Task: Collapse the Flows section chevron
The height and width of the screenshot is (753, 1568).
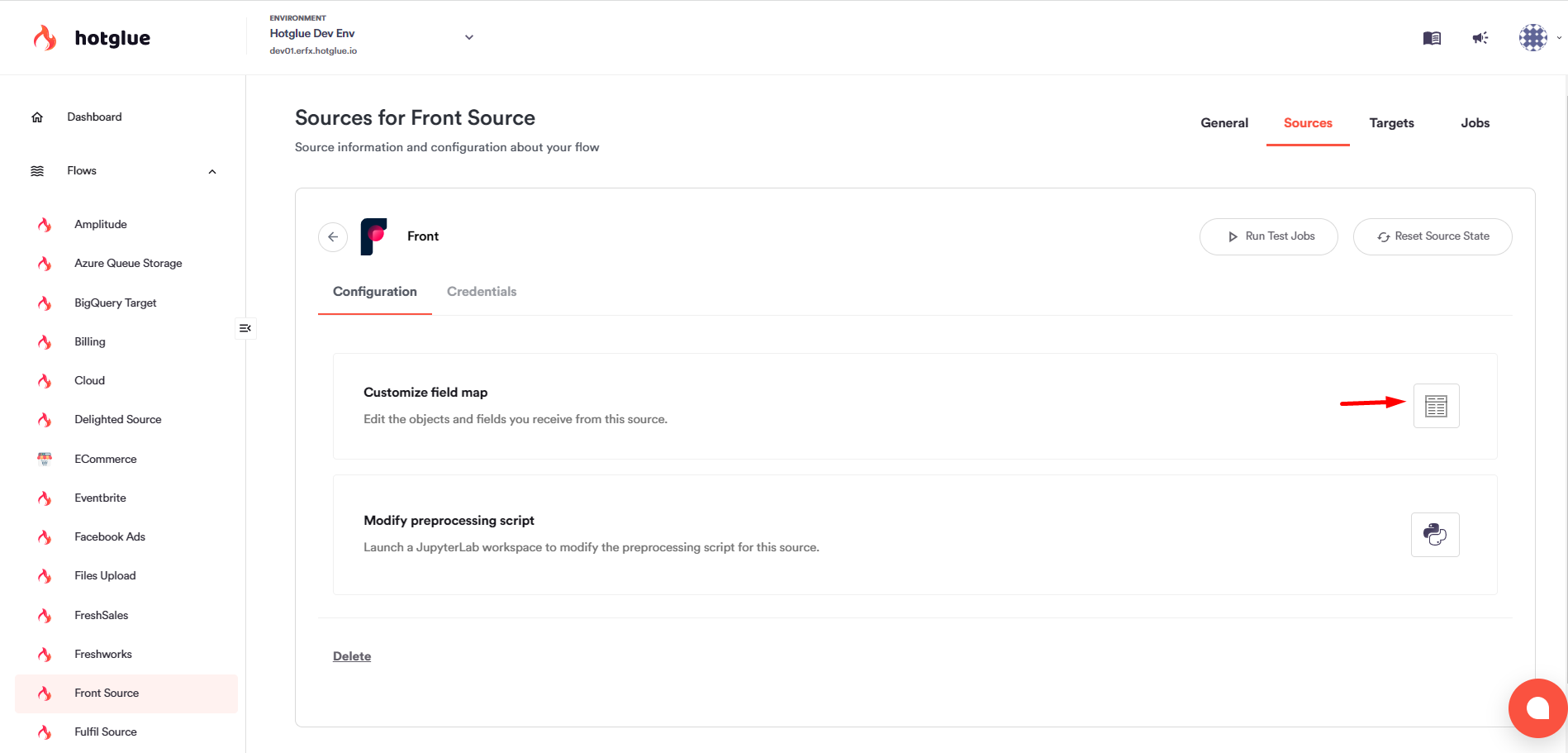Action: pyautogui.click(x=212, y=172)
